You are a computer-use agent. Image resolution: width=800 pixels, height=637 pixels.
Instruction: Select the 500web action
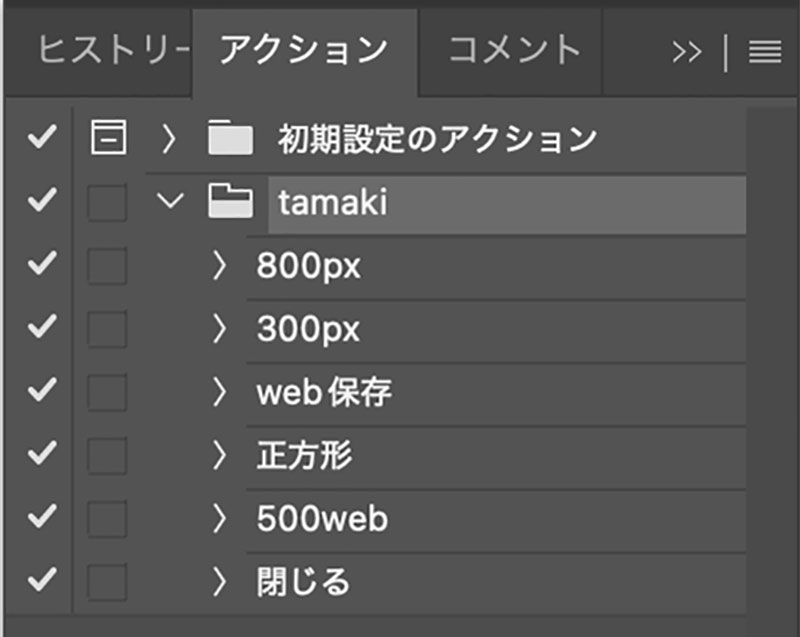[x=322, y=519]
